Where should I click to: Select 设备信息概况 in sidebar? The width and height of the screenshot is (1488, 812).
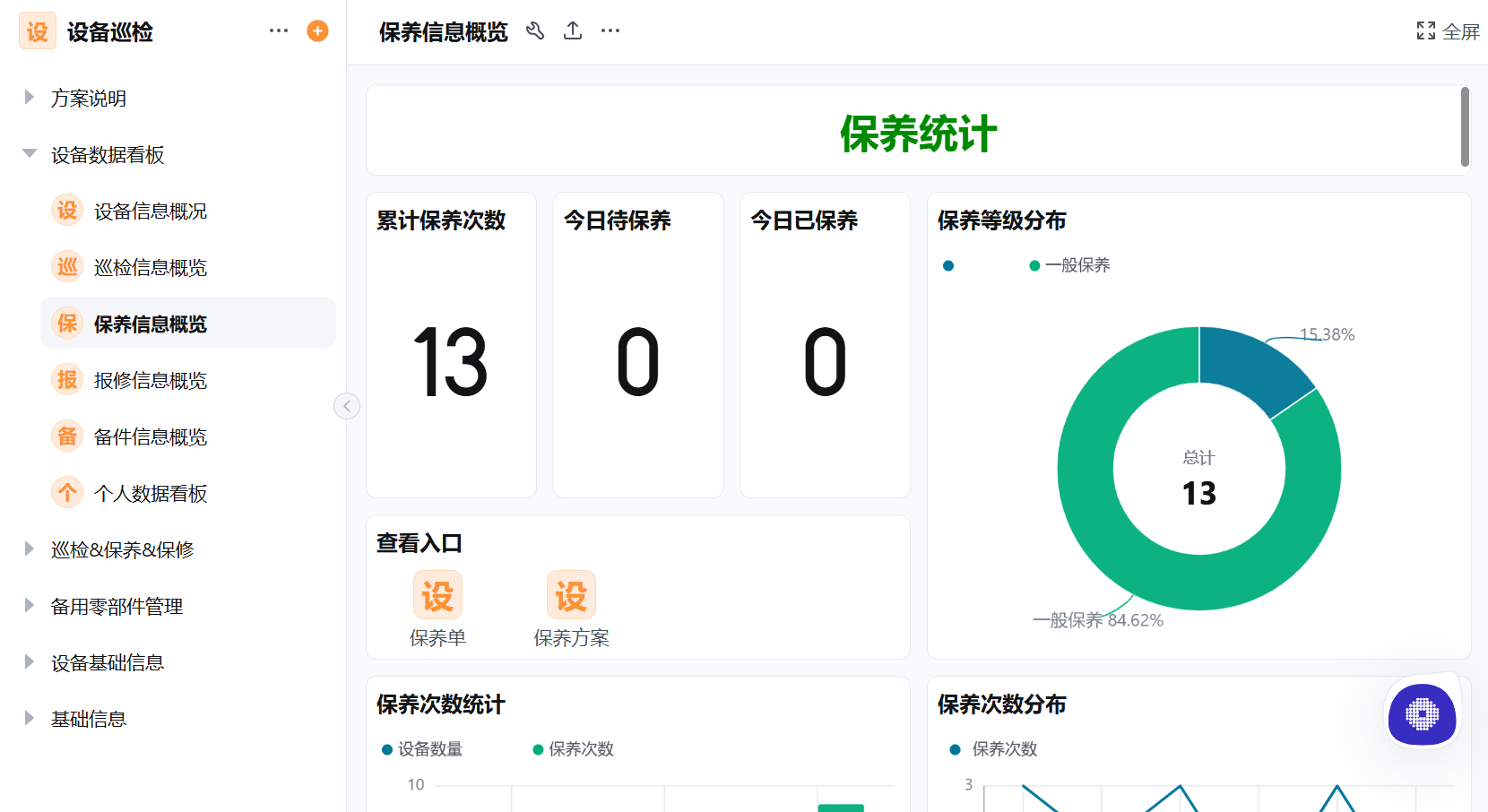pyautogui.click(x=66, y=210)
